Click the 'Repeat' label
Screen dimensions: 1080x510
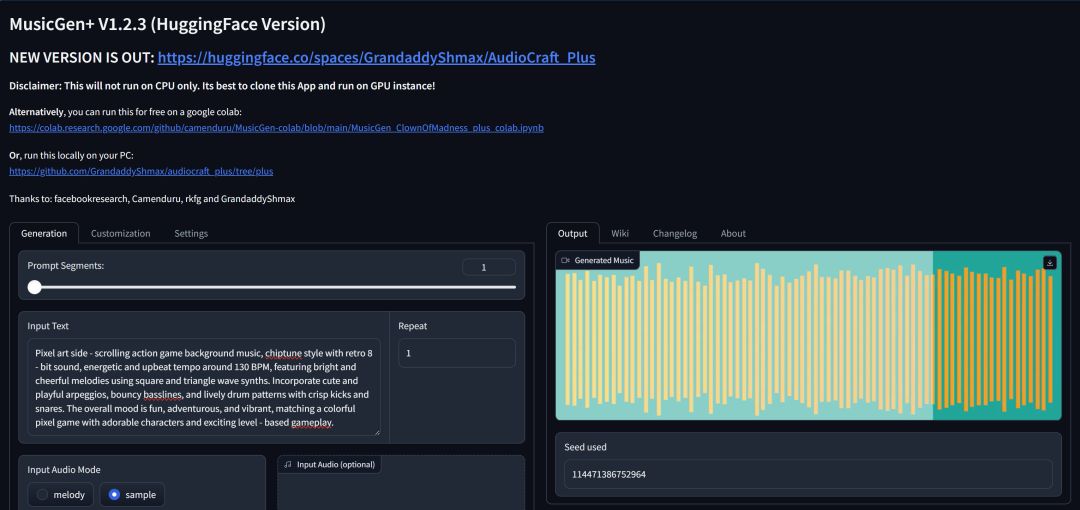(x=413, y=326)
